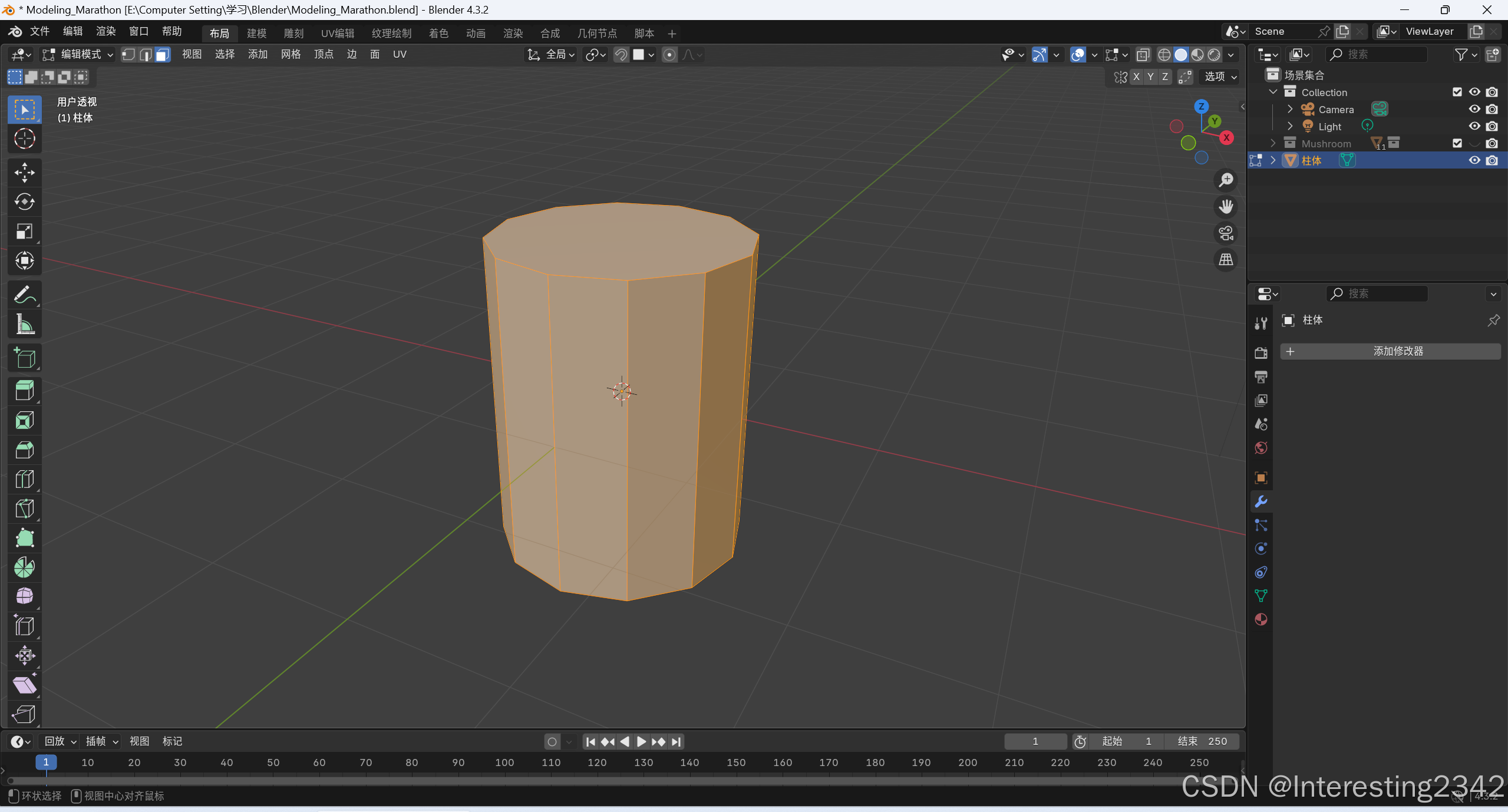The height and width of the screenshot is (812, 1508).
Task: Select the Move tool in toolbar
Action: (x=24, y=173)
